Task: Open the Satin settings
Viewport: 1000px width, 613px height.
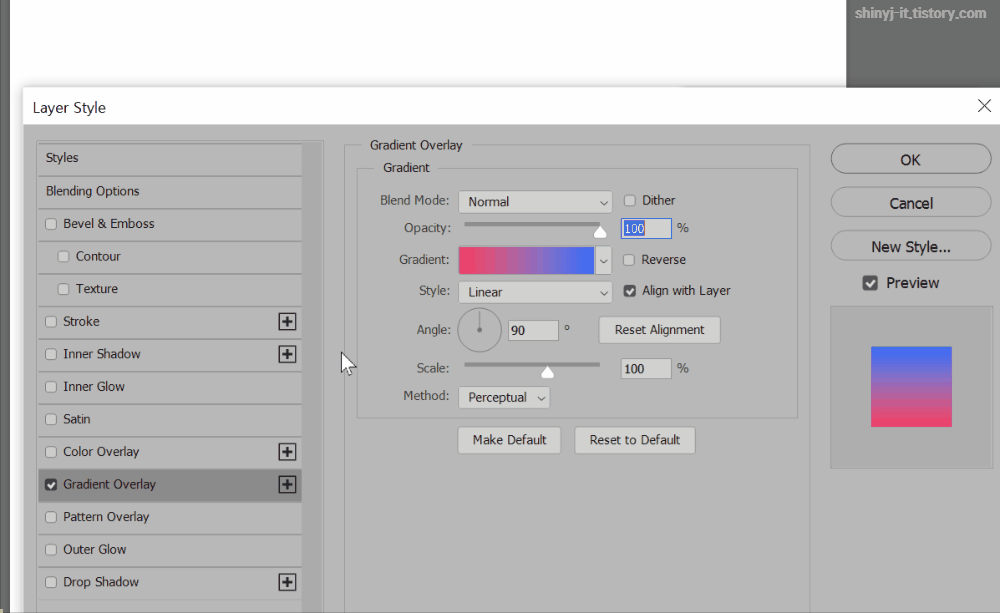Action: pyautogui.click(x=77, y=419)
